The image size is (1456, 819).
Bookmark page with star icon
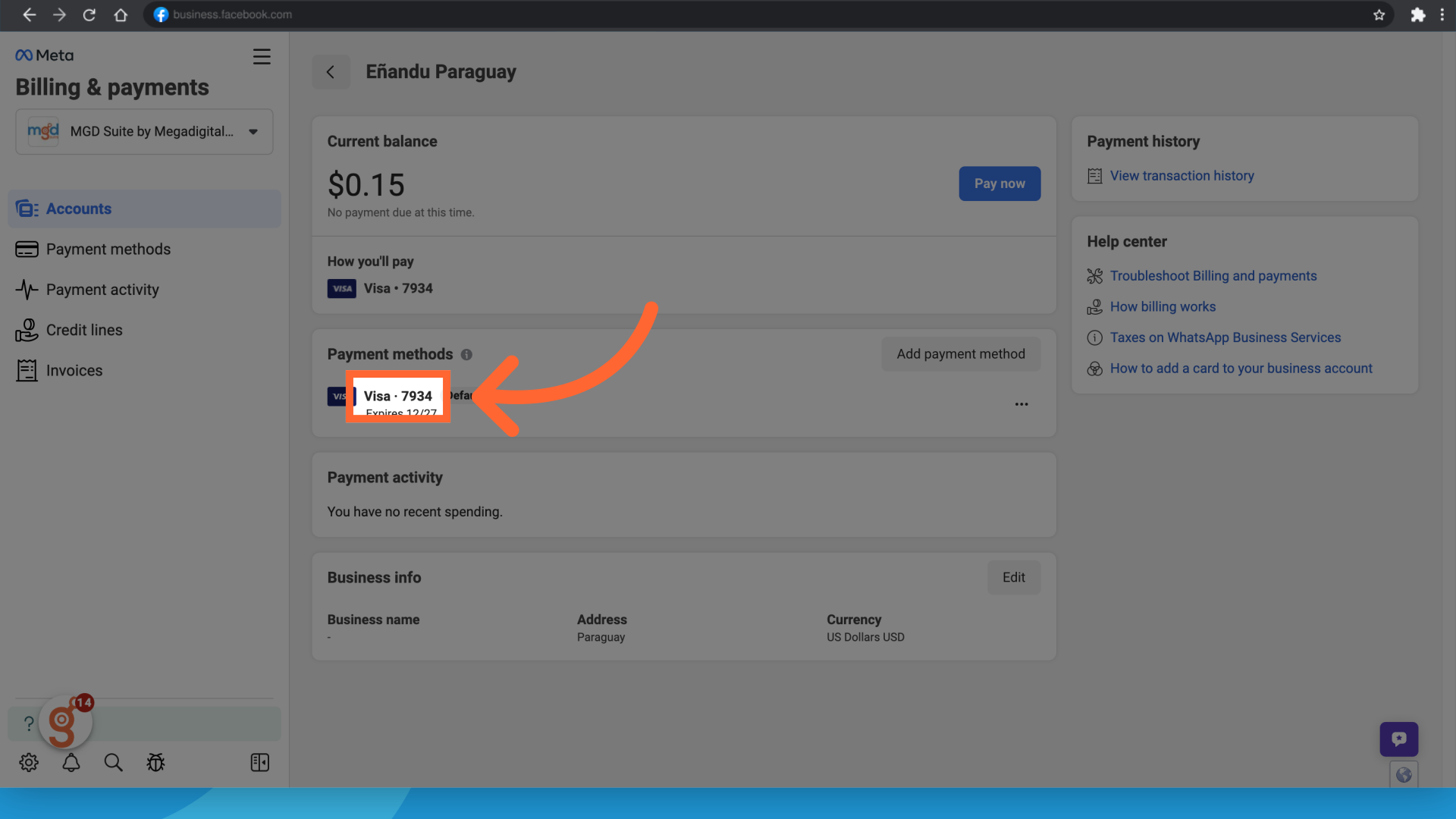pos(1379,14)
